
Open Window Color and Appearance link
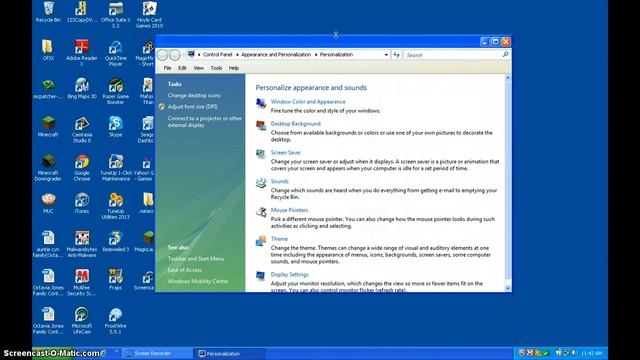coord(308,102)
